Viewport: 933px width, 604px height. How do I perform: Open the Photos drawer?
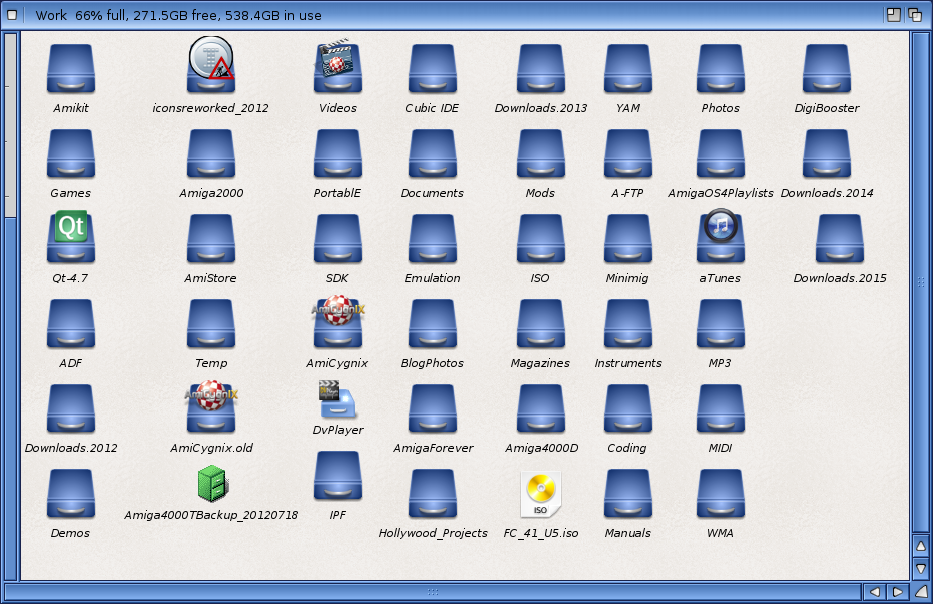tap(721, 69)
